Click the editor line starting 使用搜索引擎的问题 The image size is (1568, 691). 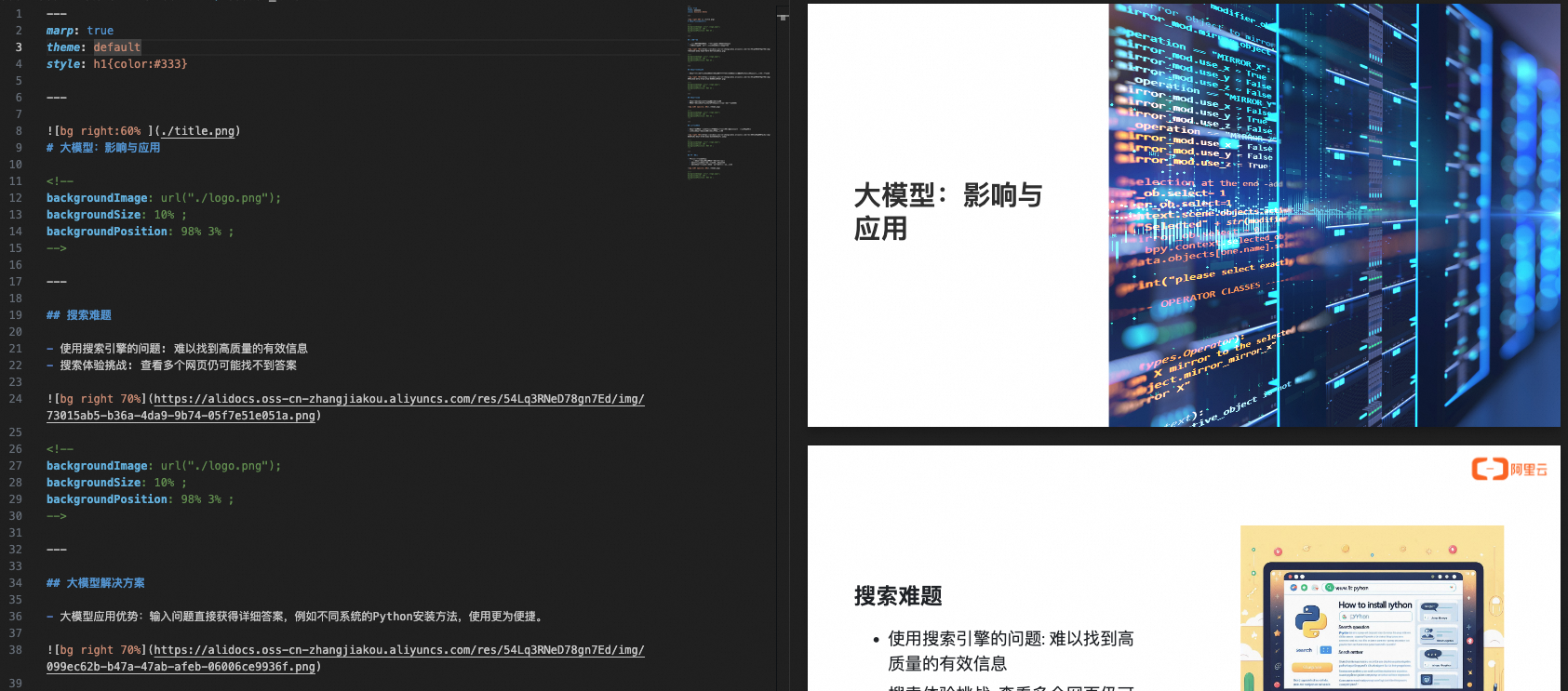coord(177,349)
